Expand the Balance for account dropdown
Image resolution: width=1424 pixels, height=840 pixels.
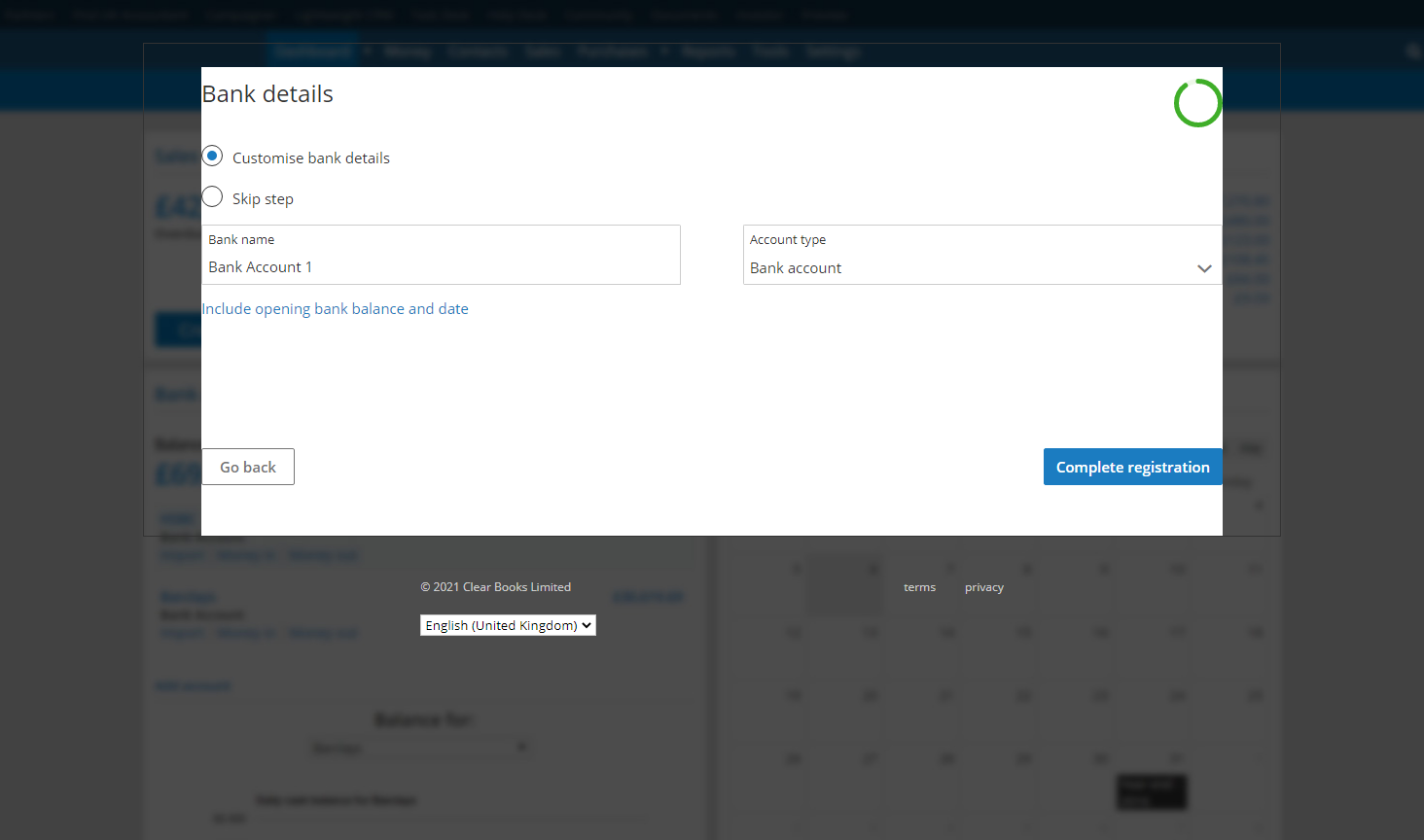[x=420, y=748]
